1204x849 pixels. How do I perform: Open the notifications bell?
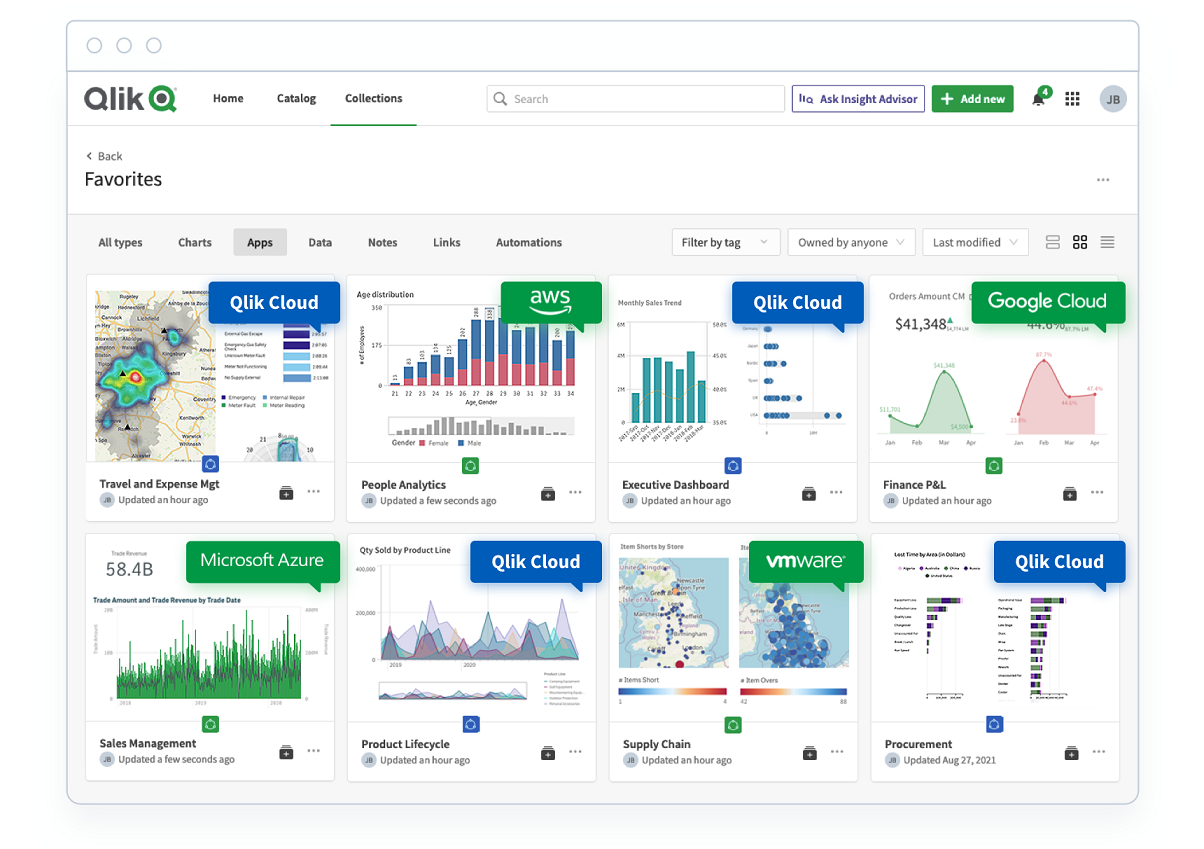(1040, 98)
